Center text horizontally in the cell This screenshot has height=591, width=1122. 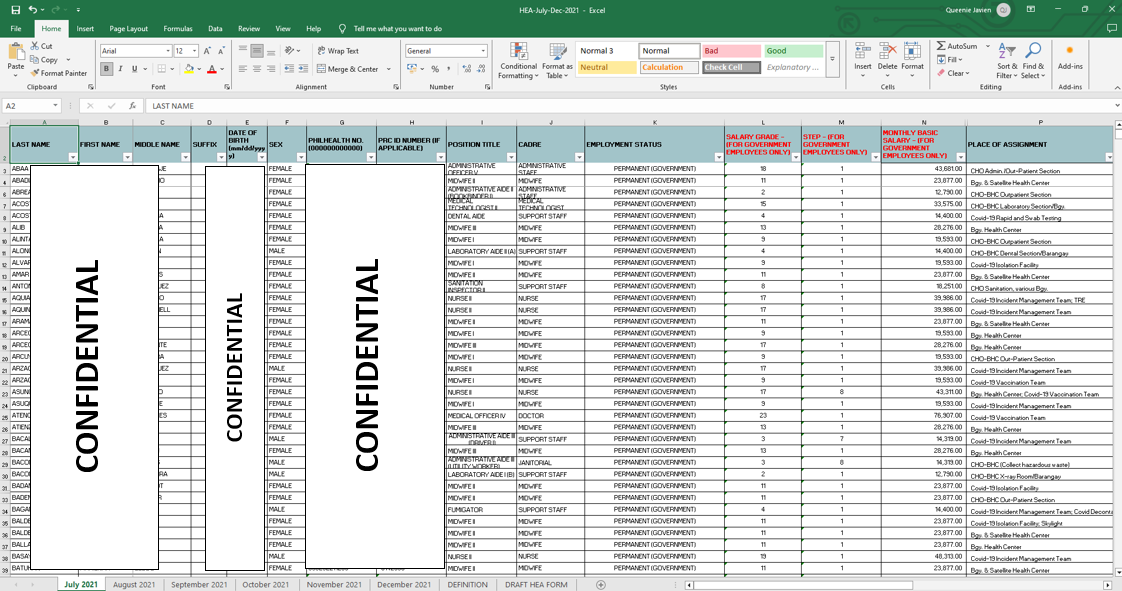[x=257, y=69]
